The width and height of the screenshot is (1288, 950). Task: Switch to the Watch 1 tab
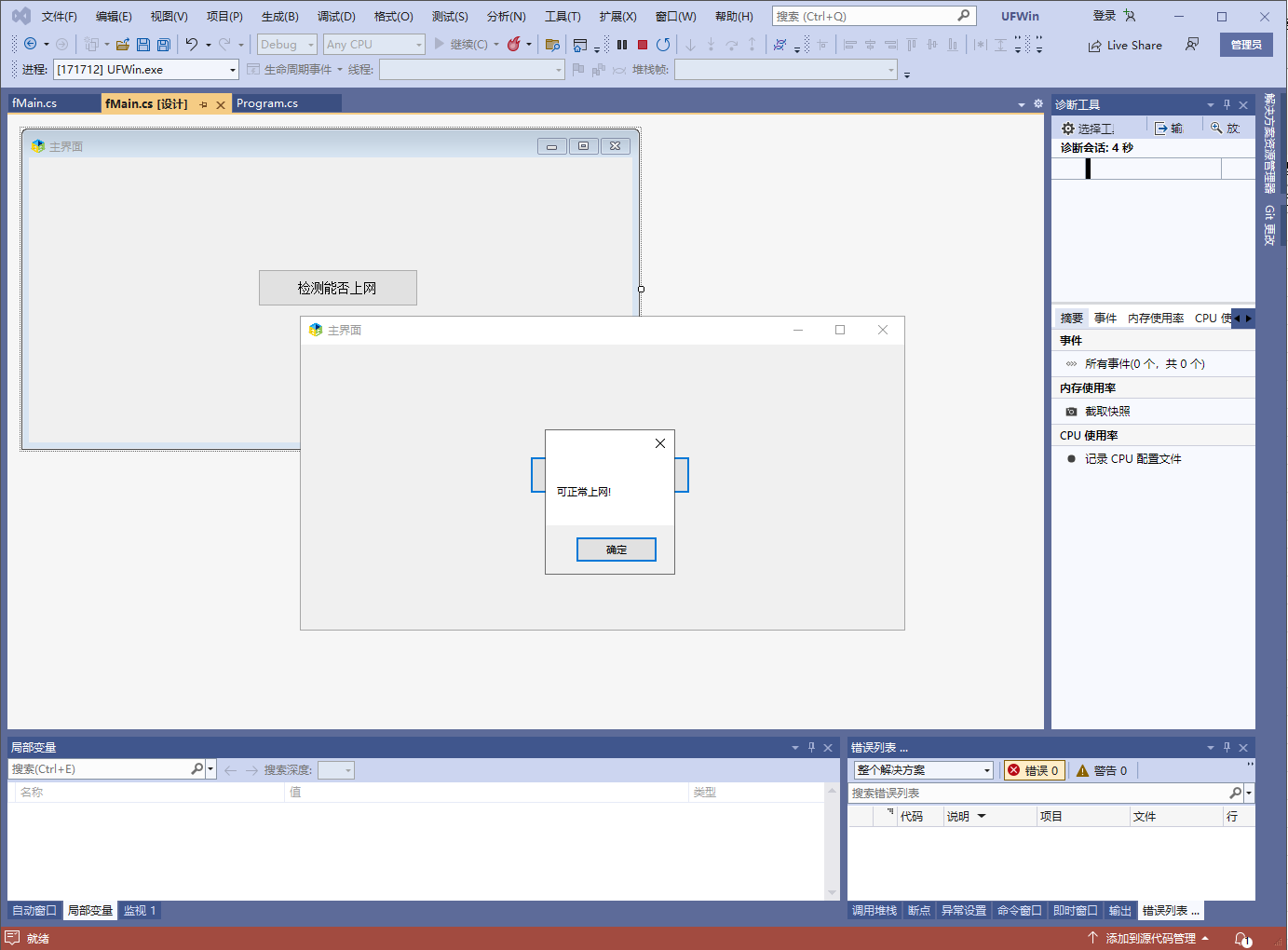140,911
